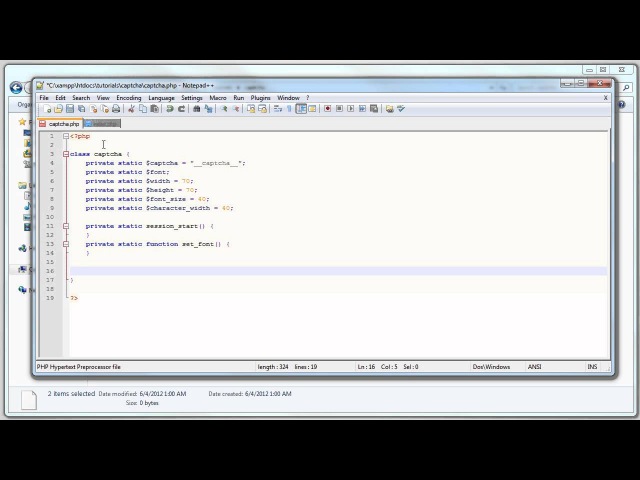Open the Language menu
The height and width of the screenshot is (480, 640).
(161, 98)
